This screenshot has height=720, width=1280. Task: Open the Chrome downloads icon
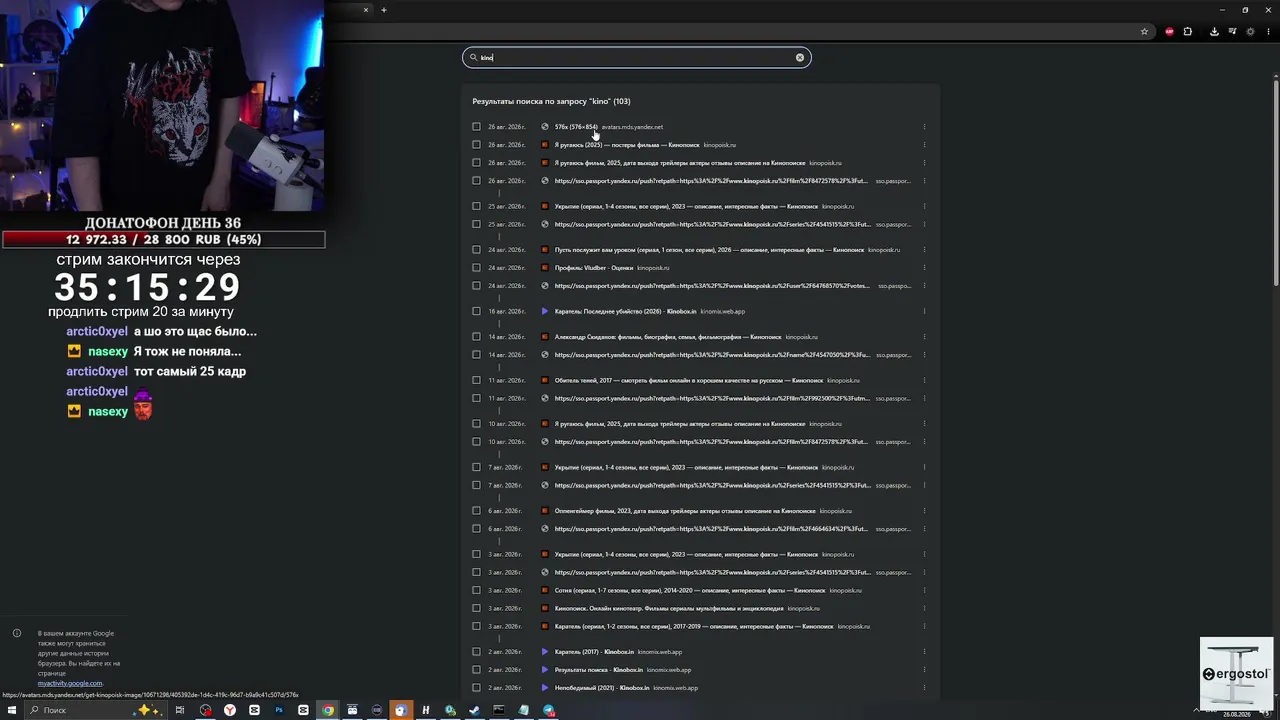1214,31
